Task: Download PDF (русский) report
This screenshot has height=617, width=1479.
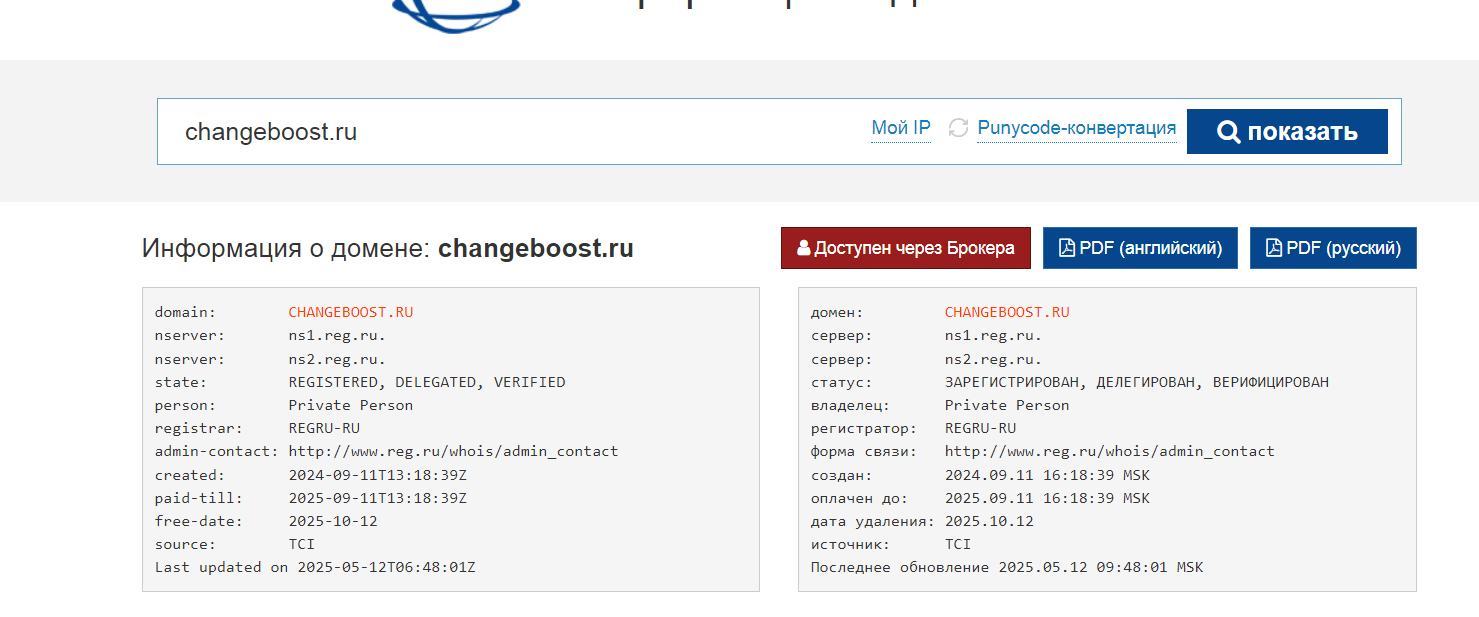Action: pos(1333,248)
